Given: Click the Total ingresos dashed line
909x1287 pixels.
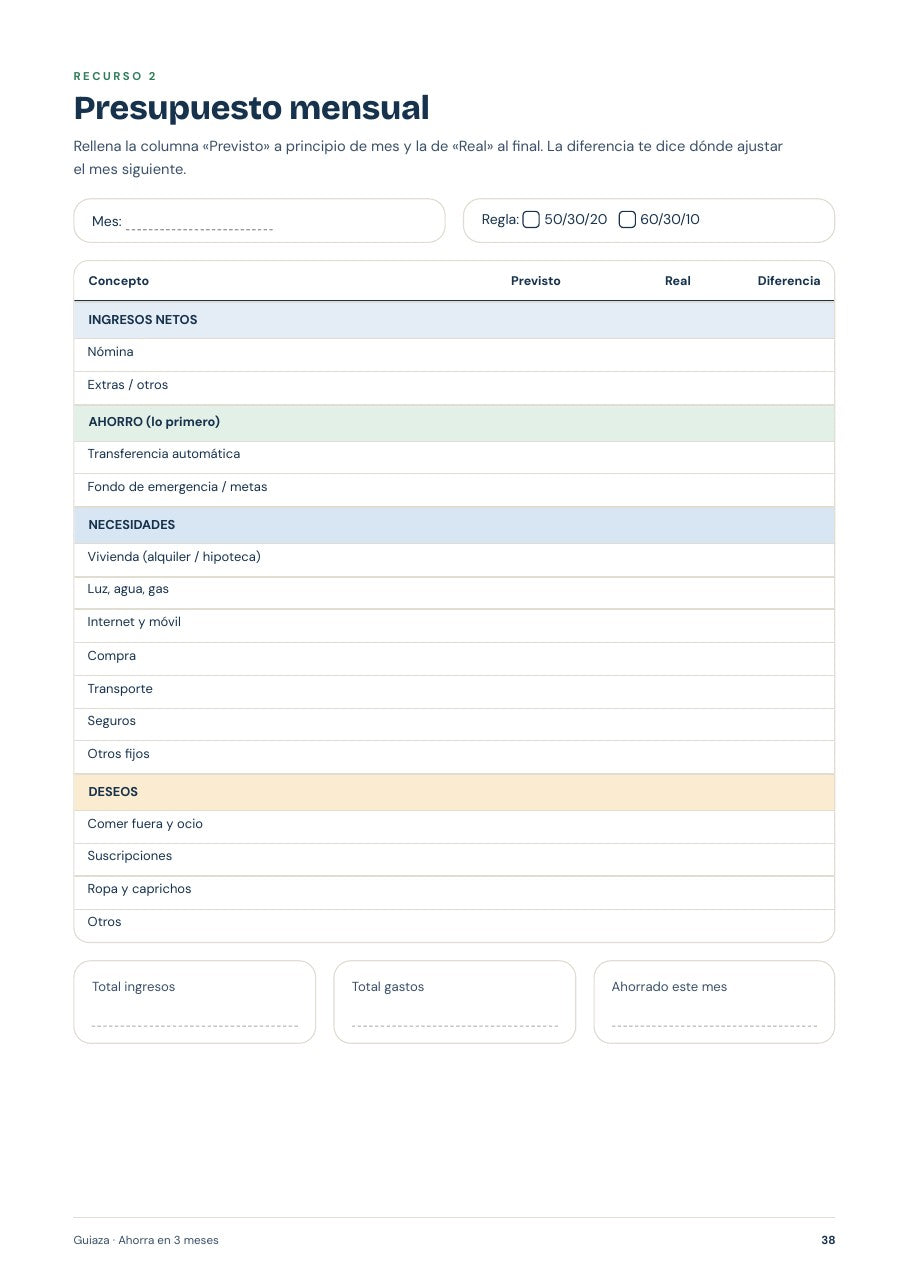Looking at the screenshot, I should click(x=195, y=1026).
